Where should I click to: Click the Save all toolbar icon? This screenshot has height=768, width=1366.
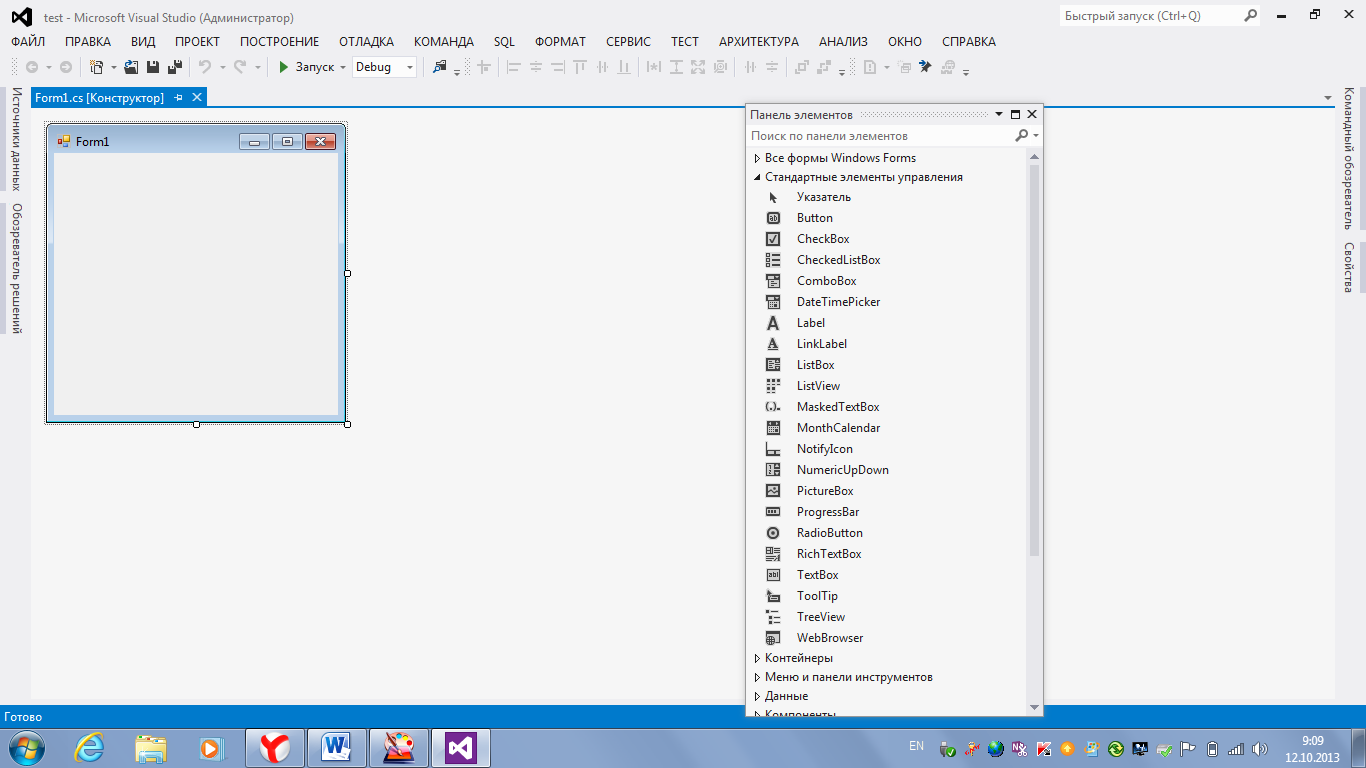click(x=174, y=67)
